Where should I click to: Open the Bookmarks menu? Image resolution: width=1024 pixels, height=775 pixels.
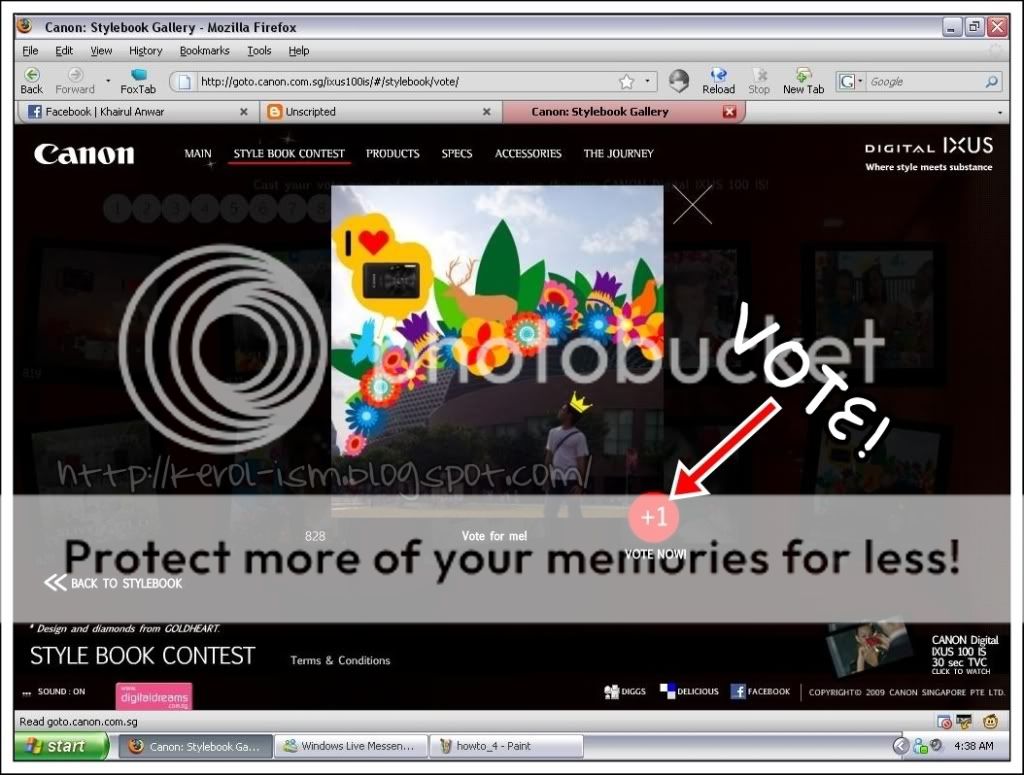204,50
